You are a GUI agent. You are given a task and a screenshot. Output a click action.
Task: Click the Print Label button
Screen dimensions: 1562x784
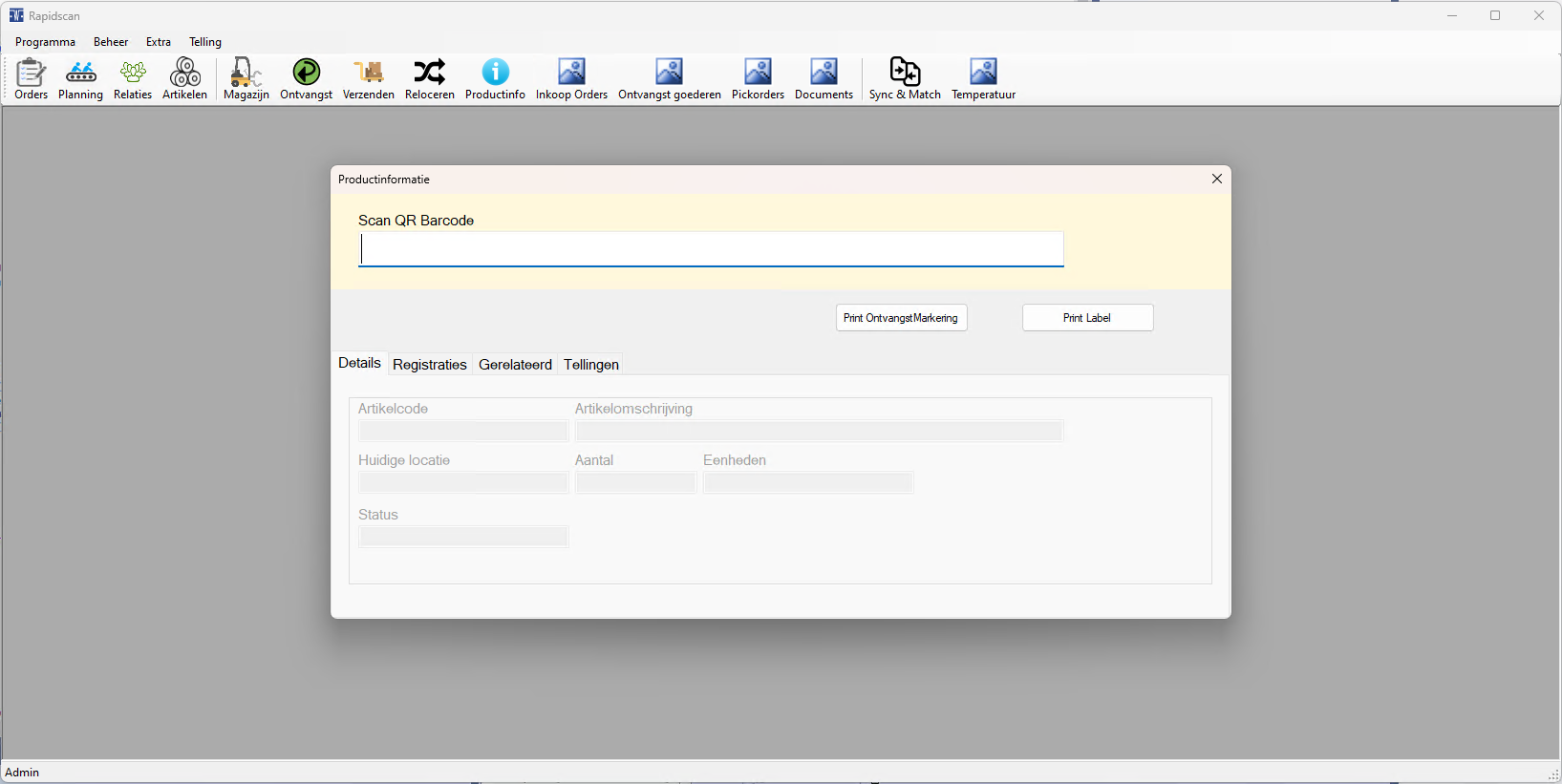click(x=1087, y=318)
